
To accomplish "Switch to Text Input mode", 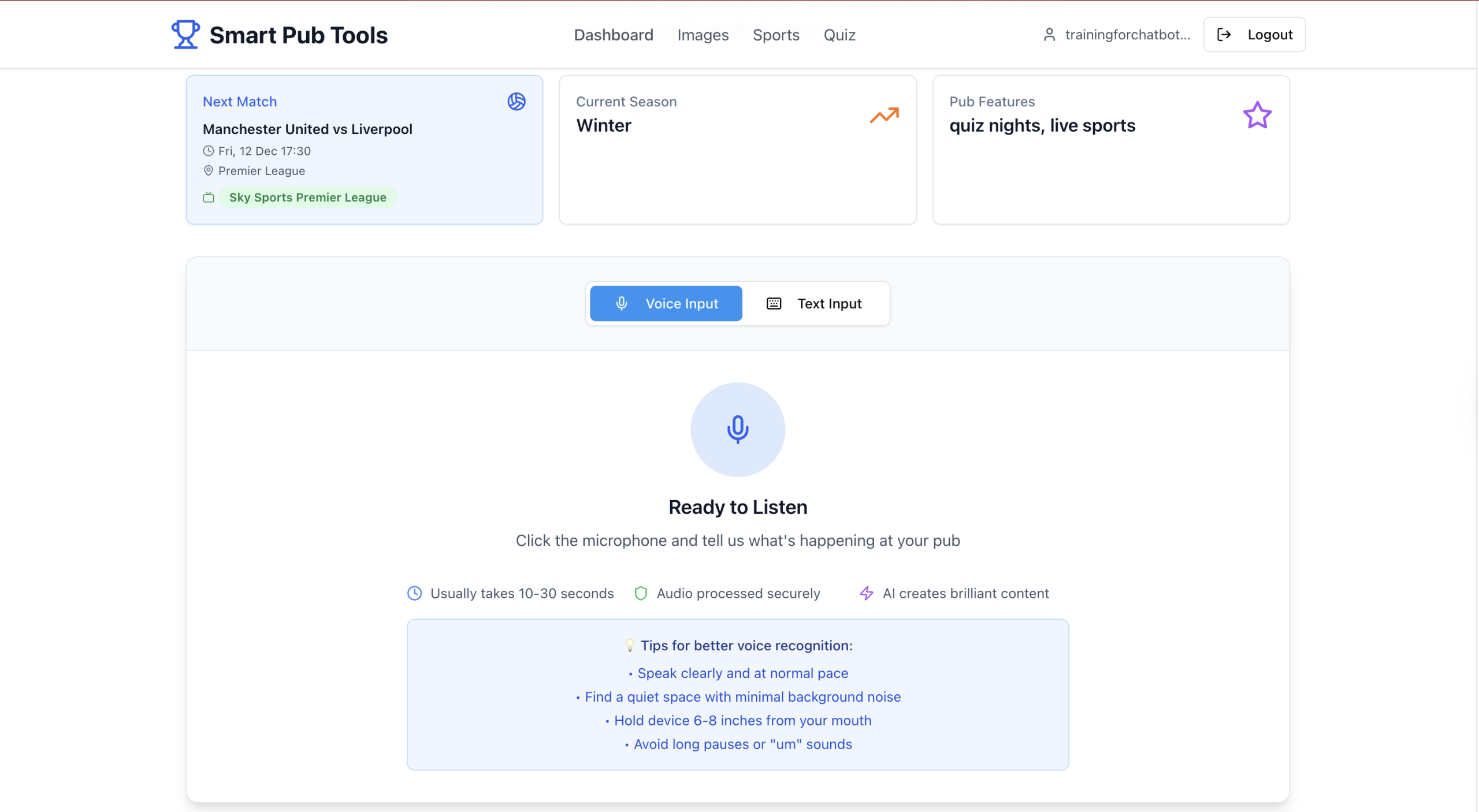I will point(815,303).
